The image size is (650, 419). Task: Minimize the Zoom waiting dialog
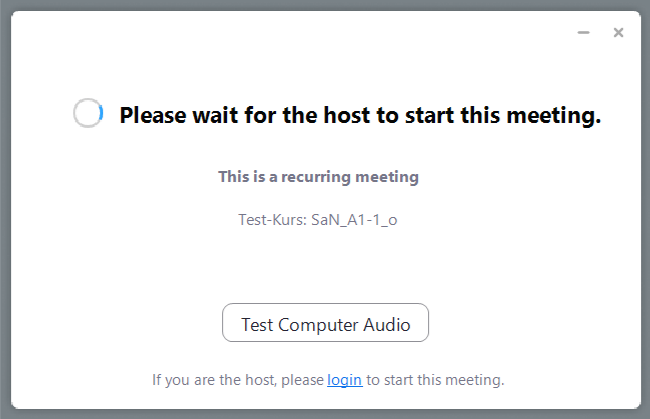pyautogui.click(x=584, y=33)
